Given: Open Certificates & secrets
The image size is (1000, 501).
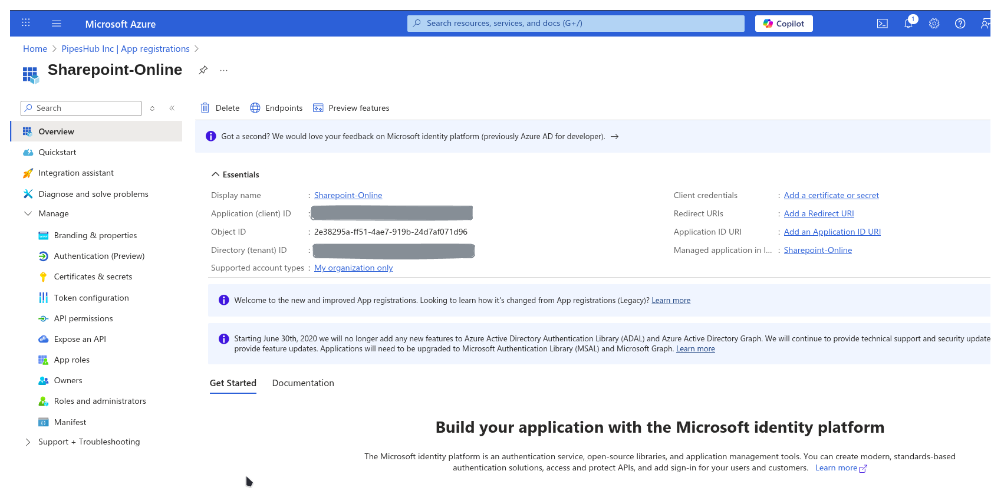Looking at the screenshot, I should pyautogui.click(x=92, y=277).
